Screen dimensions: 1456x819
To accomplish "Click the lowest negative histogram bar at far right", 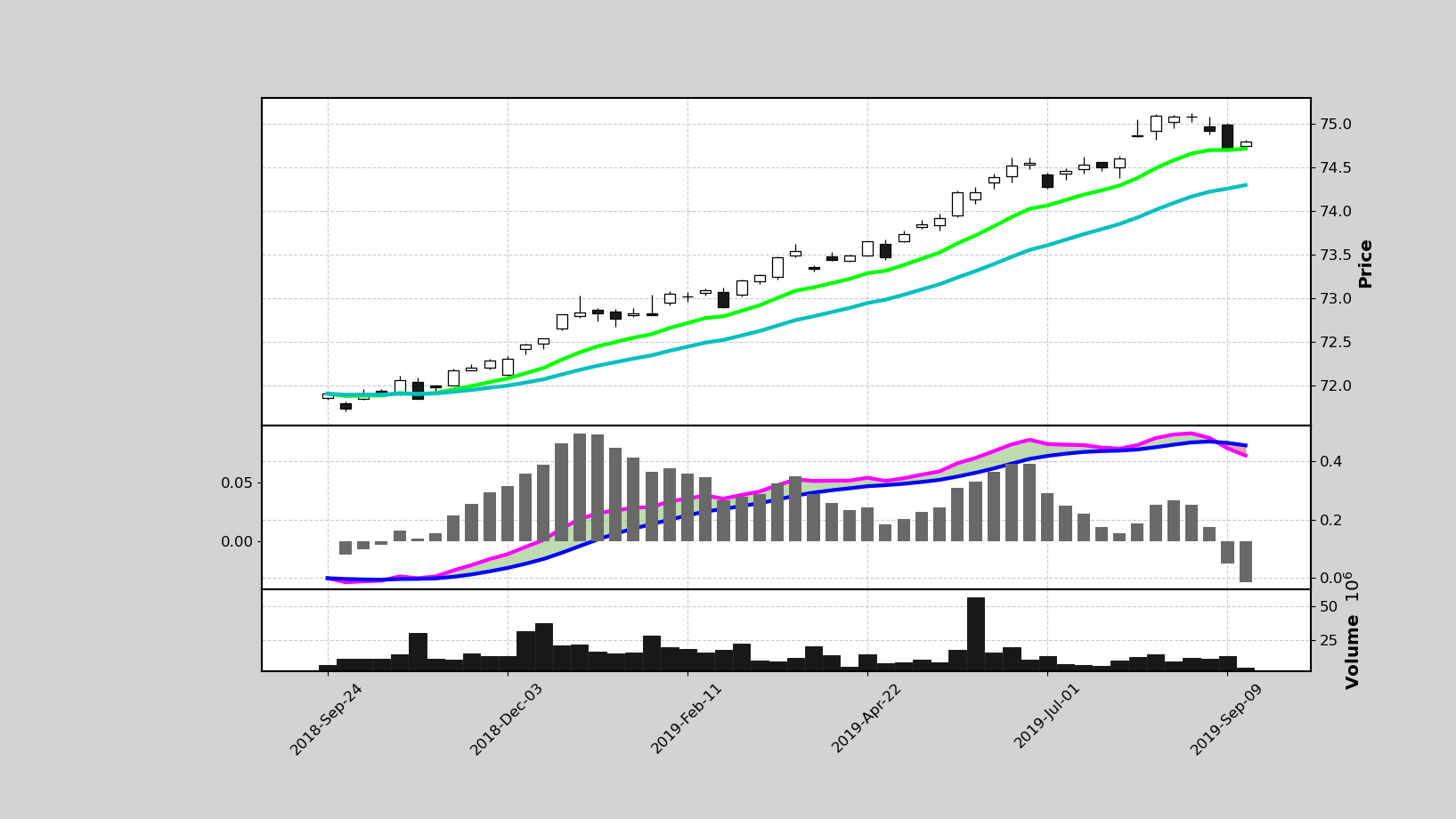I will [1246, 562].
